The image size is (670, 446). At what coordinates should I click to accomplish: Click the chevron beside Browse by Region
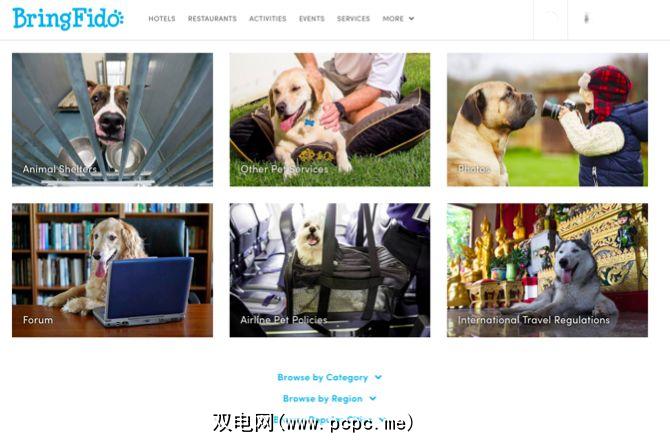point(373,399)
